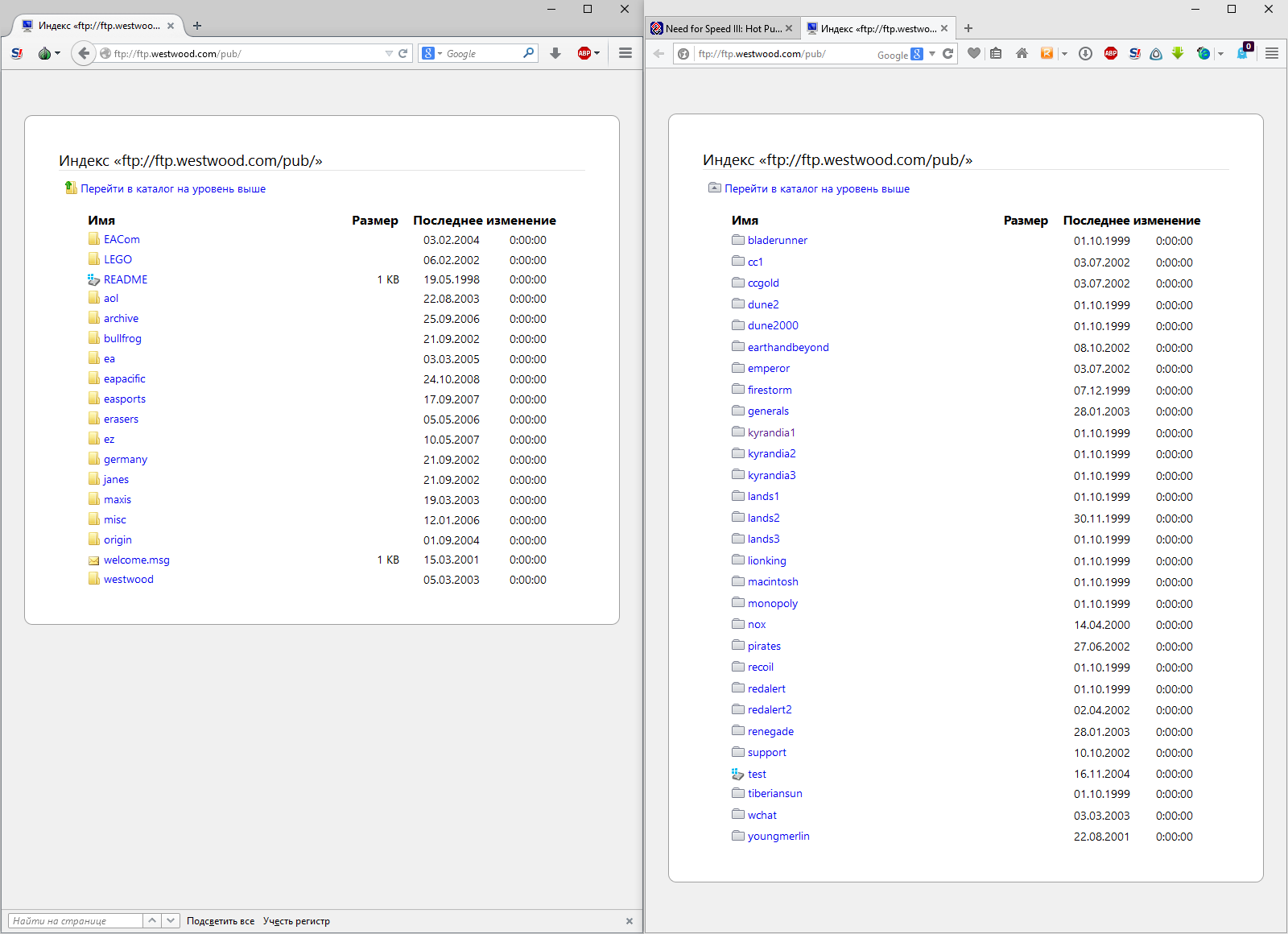The image size is (1288, 934).
Task: Open the dune2000 folder link
Action: pos(773,325)
